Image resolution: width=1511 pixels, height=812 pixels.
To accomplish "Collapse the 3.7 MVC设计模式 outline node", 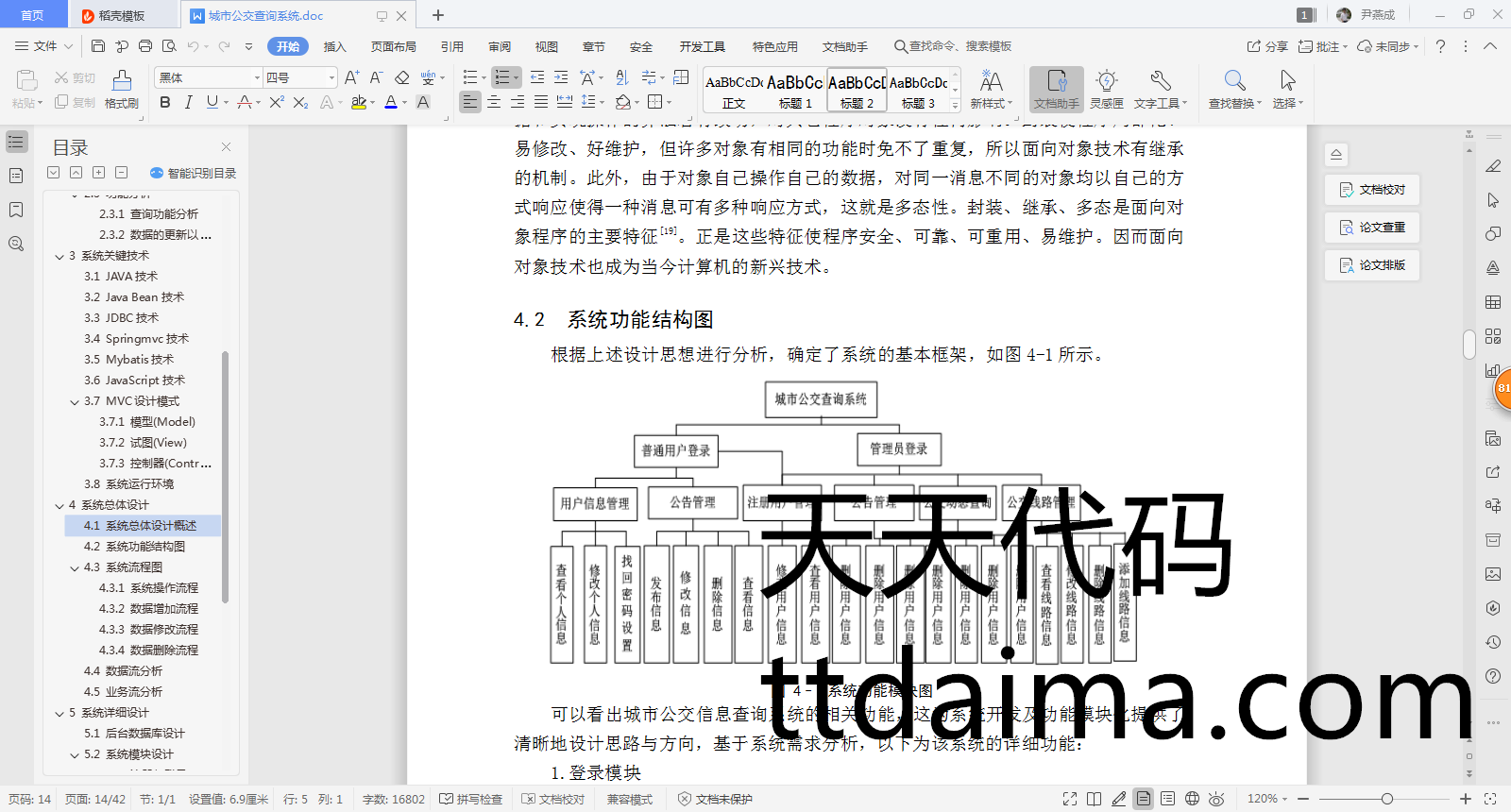I will coord(75,401).
